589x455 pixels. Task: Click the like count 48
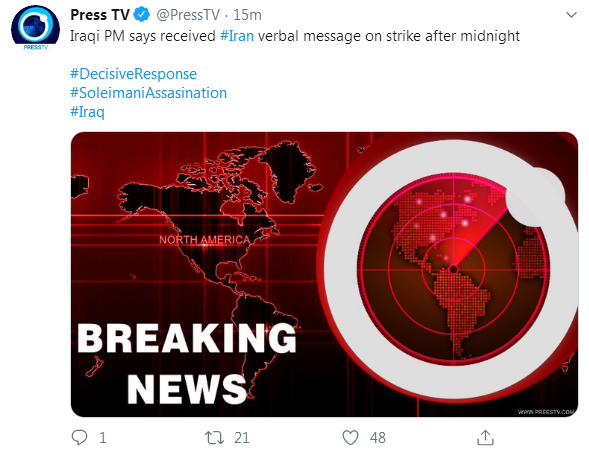378,438
